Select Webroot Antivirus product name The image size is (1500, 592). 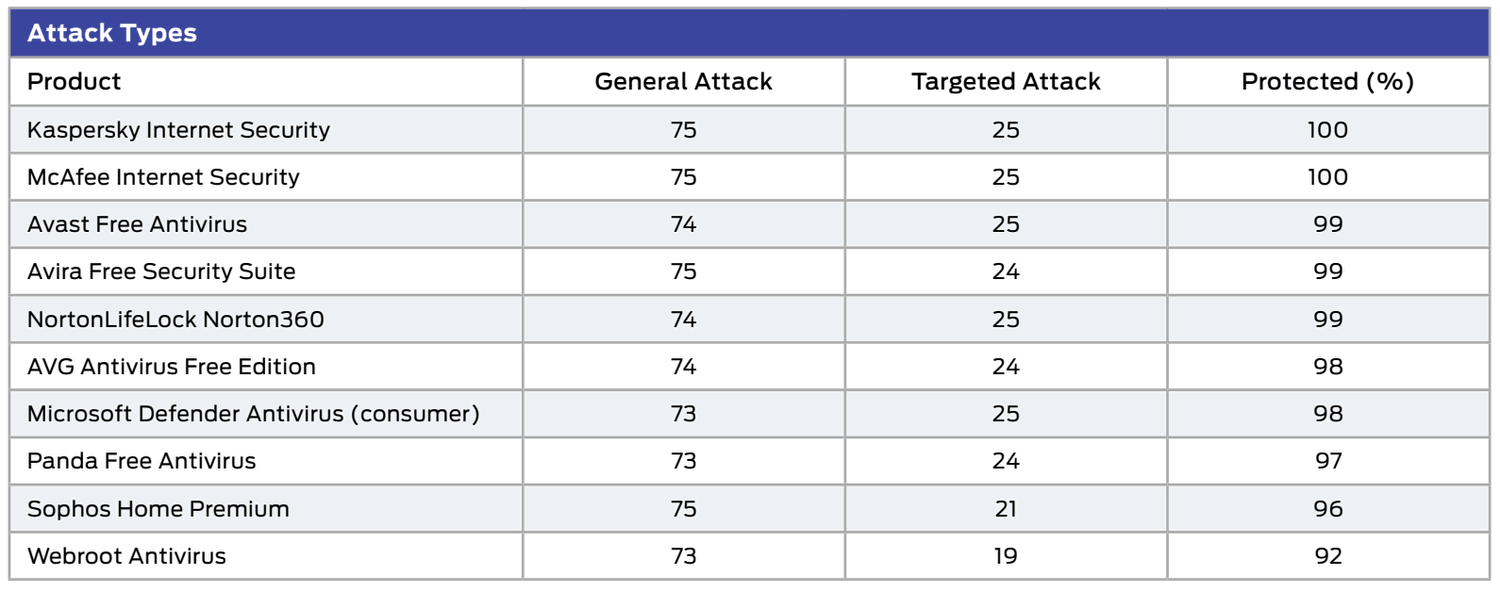pyautogui.click(x=126, y=556)
